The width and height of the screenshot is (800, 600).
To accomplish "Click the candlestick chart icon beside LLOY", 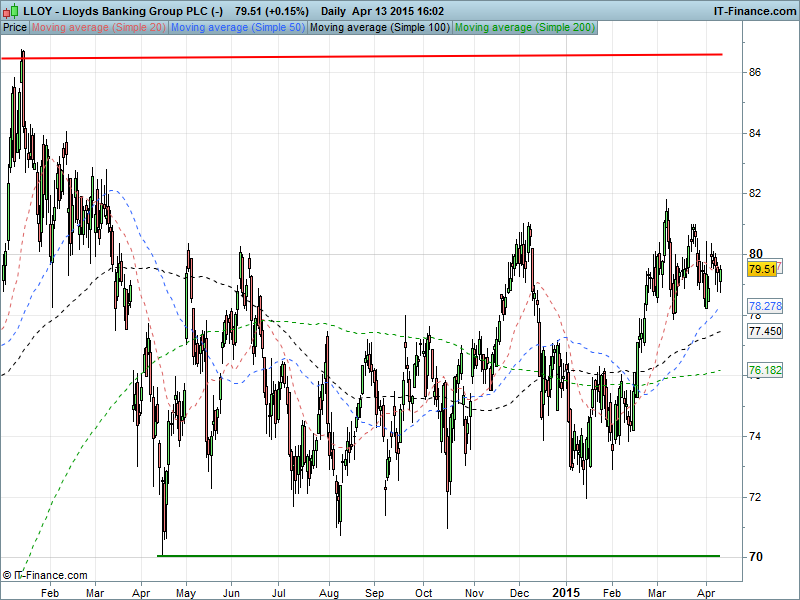I will point(12,10).
